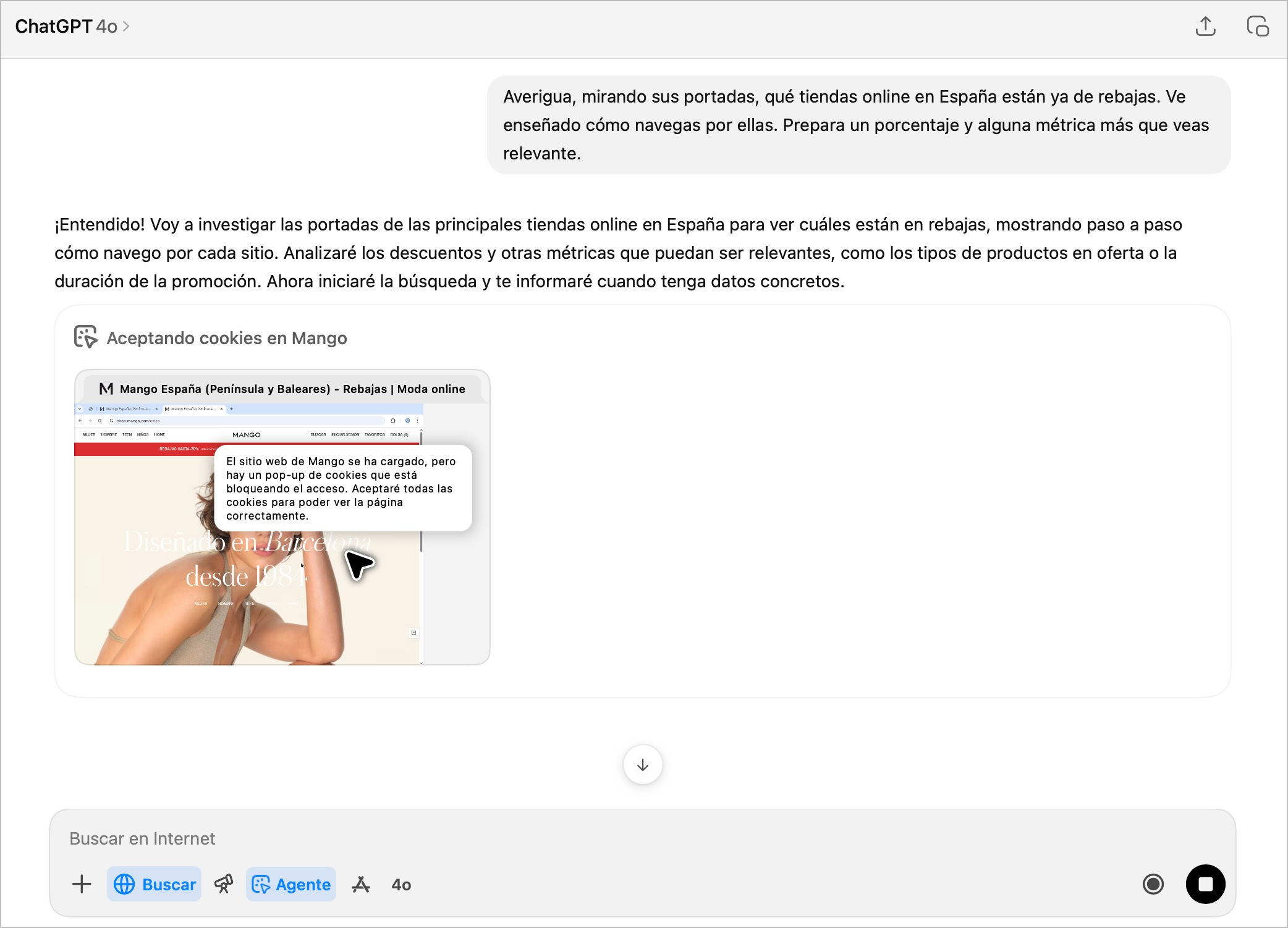The image size is (1288, 928).
Task: Start voice recording with round icon
Action: point(1153,884)
